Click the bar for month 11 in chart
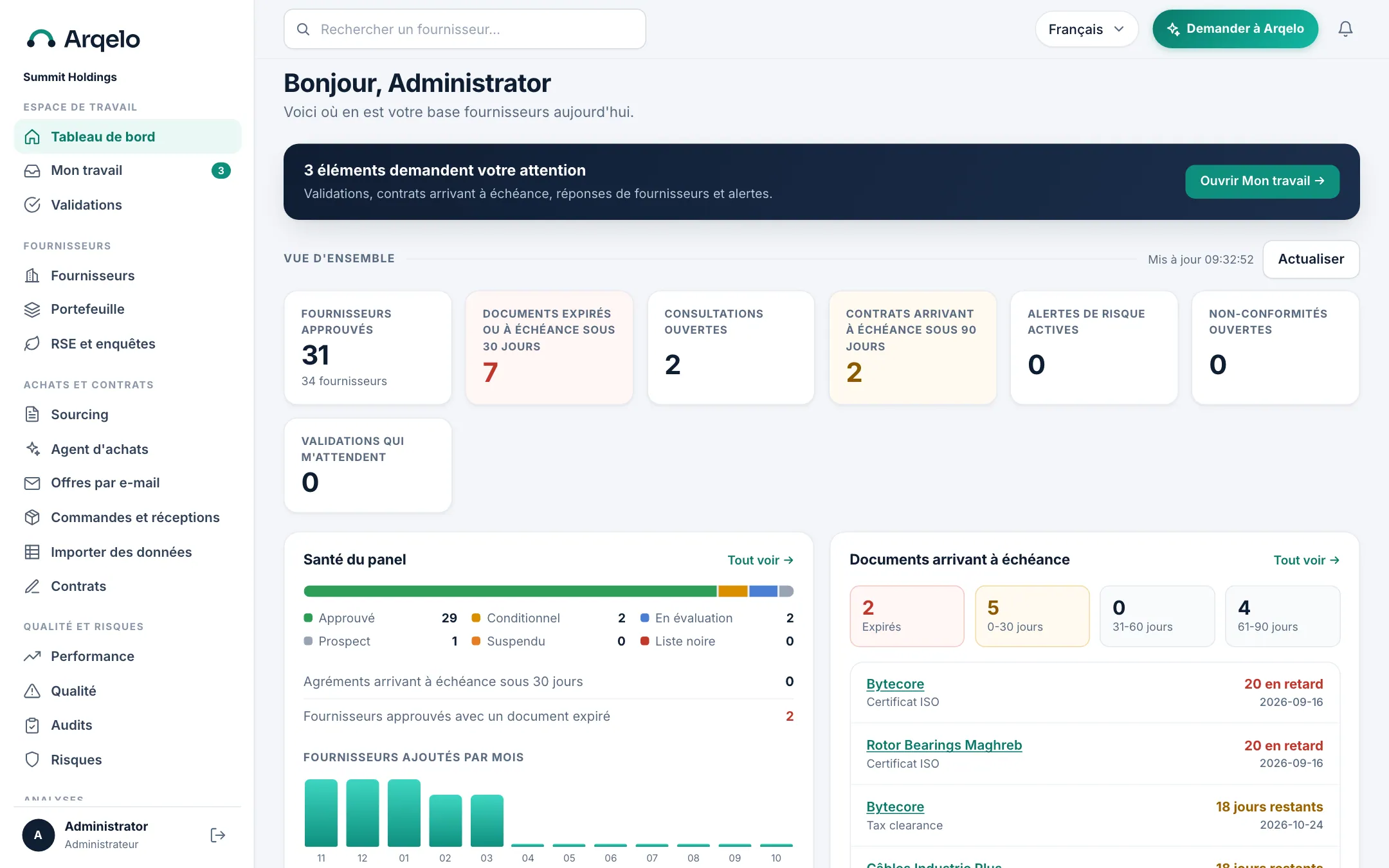 tap(321, 813)
